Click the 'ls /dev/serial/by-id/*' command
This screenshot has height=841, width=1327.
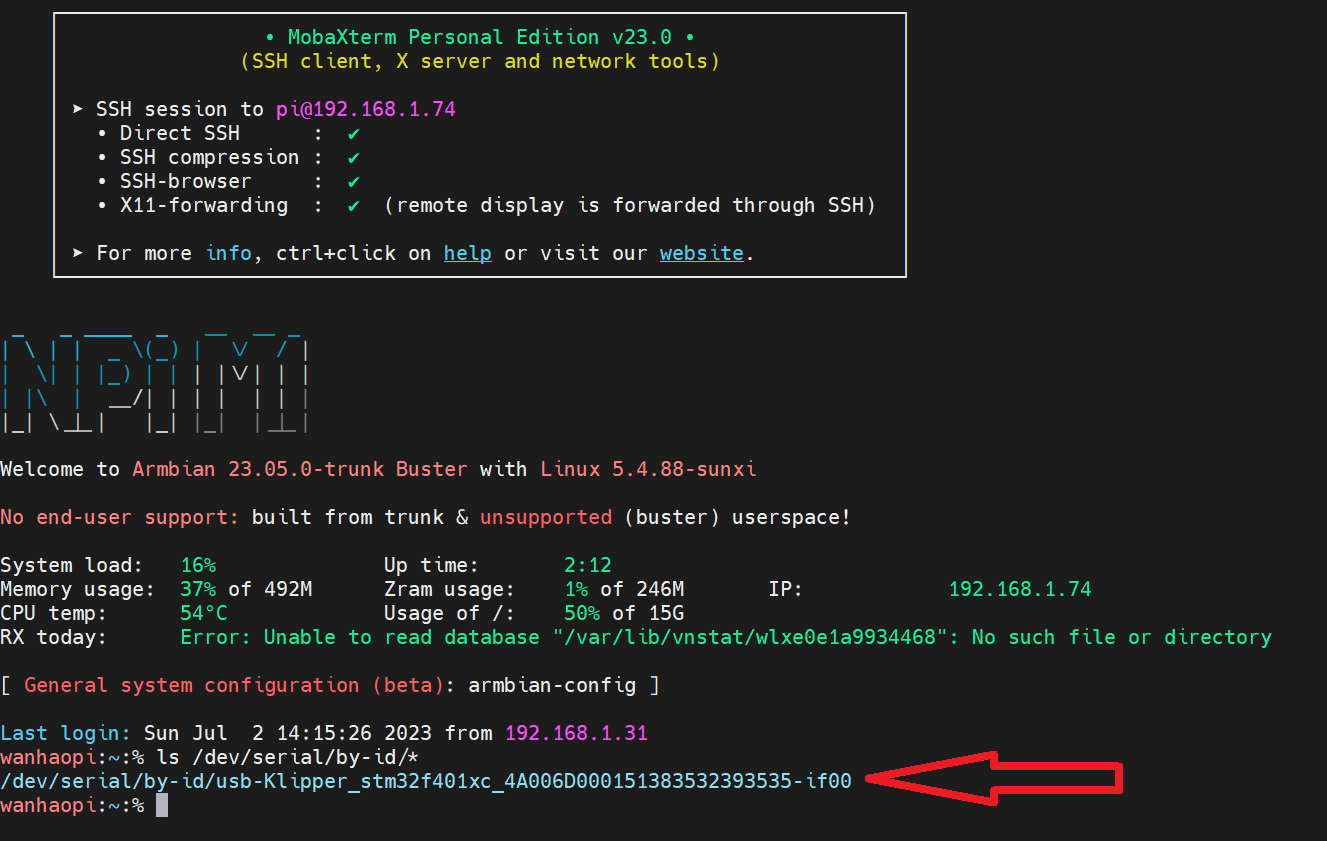point(289,757)
